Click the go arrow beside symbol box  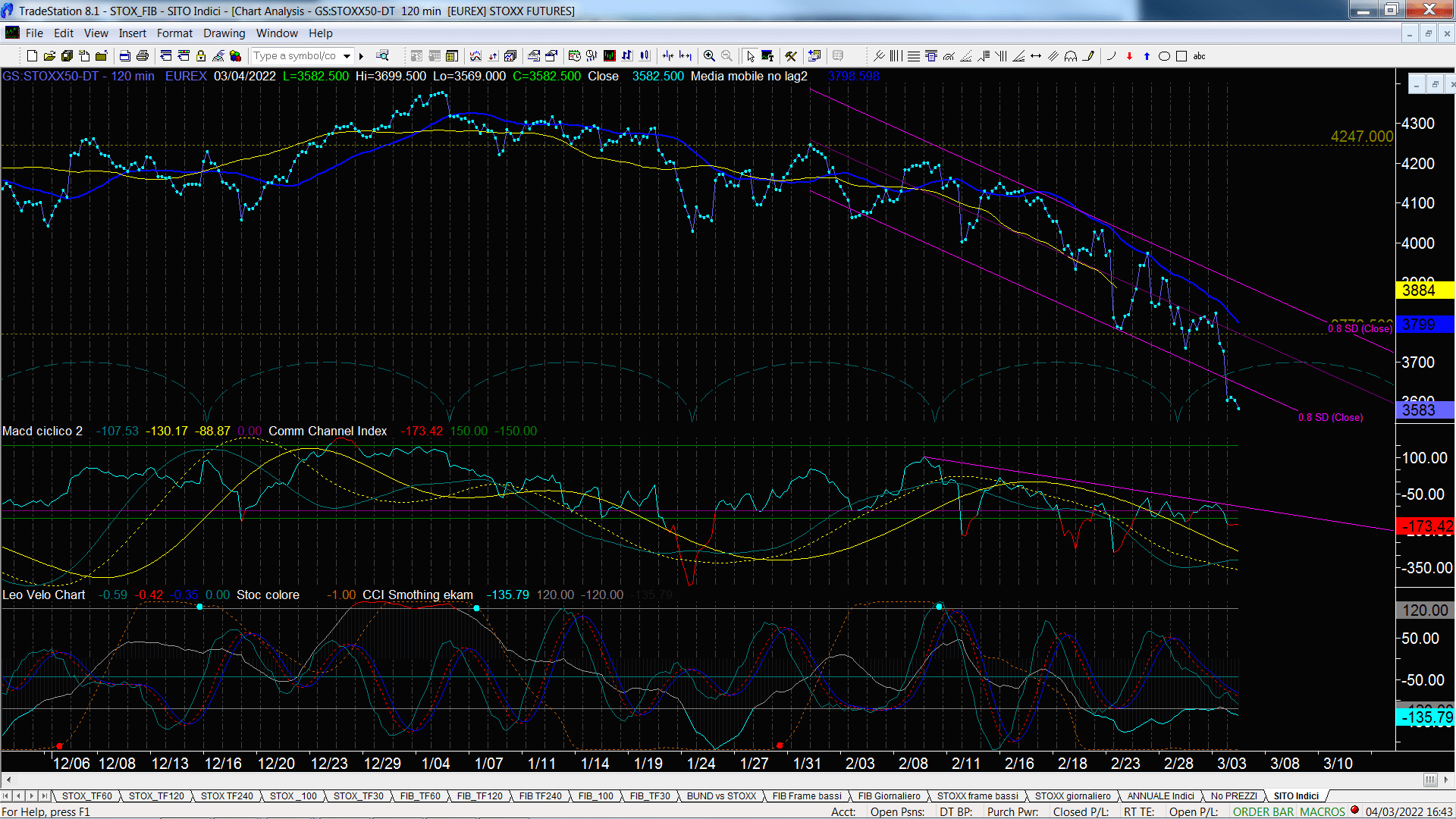[362, 55]
